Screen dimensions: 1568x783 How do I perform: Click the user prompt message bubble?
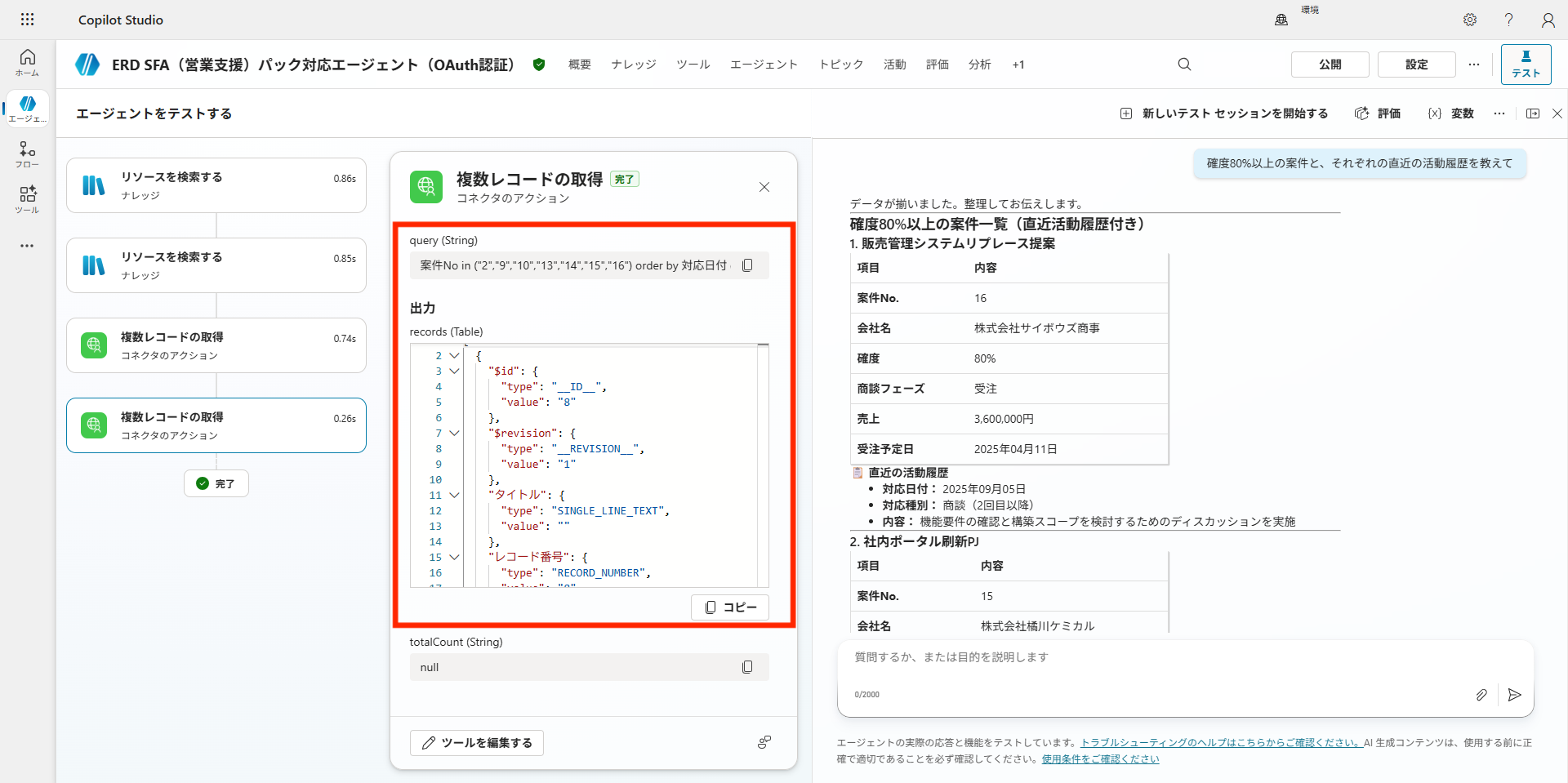tap(1360, 163)
